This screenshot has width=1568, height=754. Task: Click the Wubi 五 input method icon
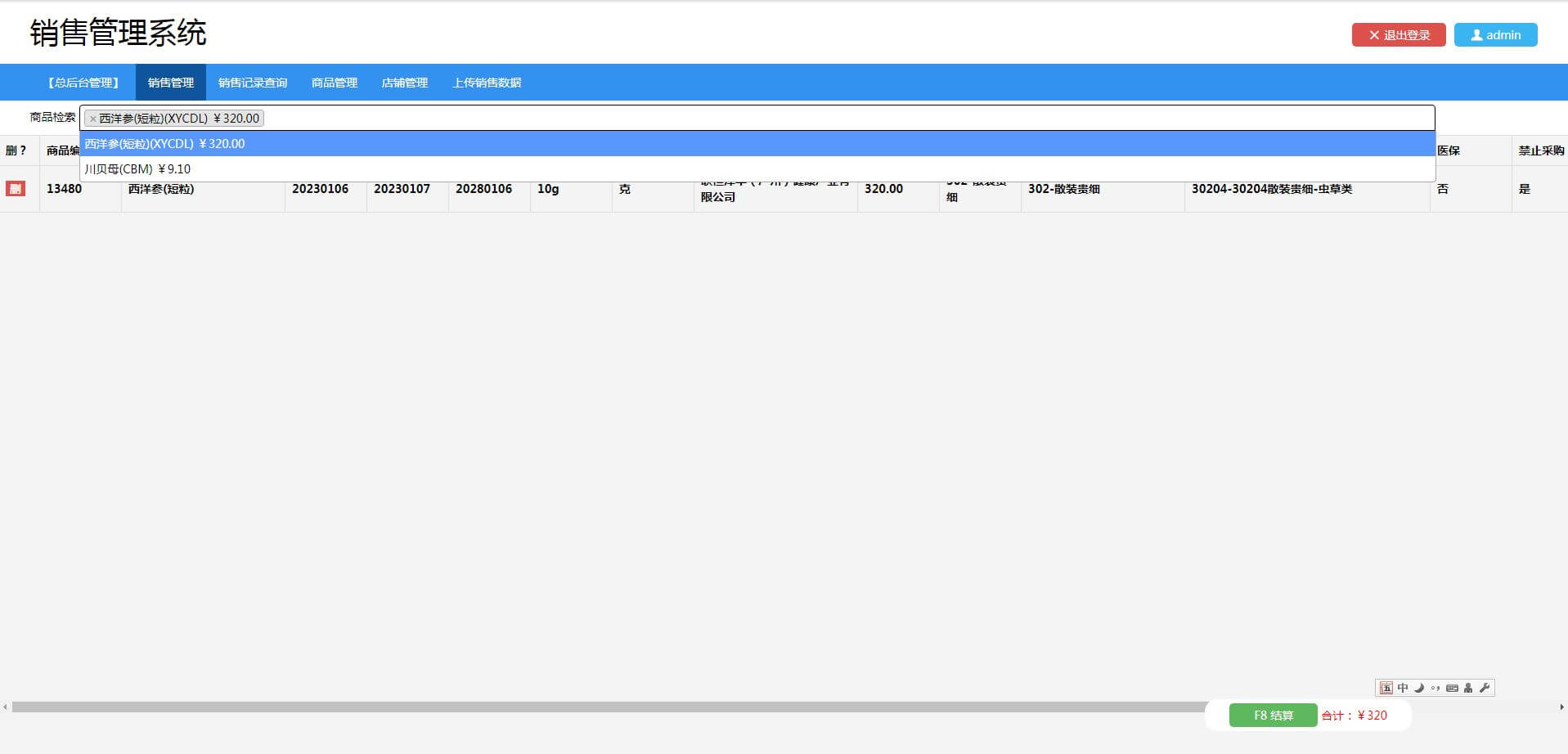1386,688
